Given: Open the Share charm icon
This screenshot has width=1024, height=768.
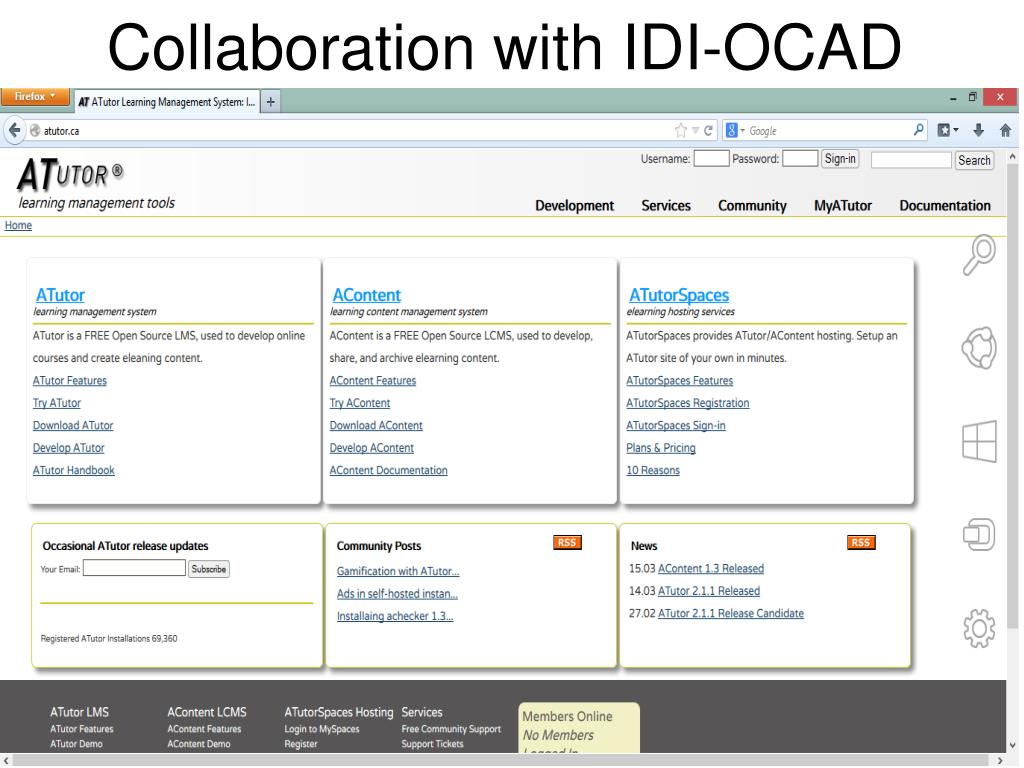Looking at the screenshot, I should (x=980, y=348).
